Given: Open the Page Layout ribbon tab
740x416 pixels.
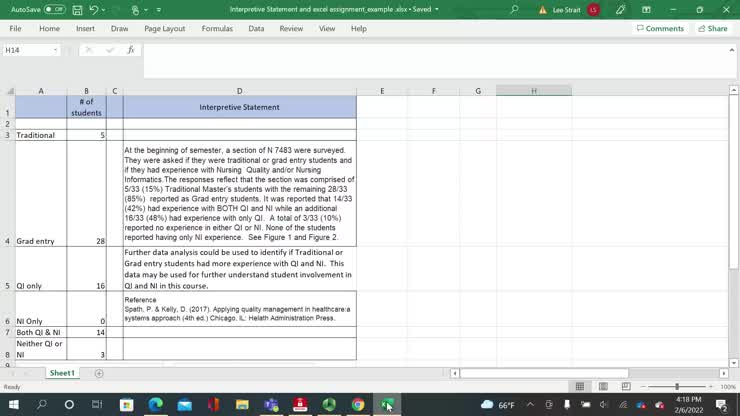Looking at the screenshot, I should 164,29.
